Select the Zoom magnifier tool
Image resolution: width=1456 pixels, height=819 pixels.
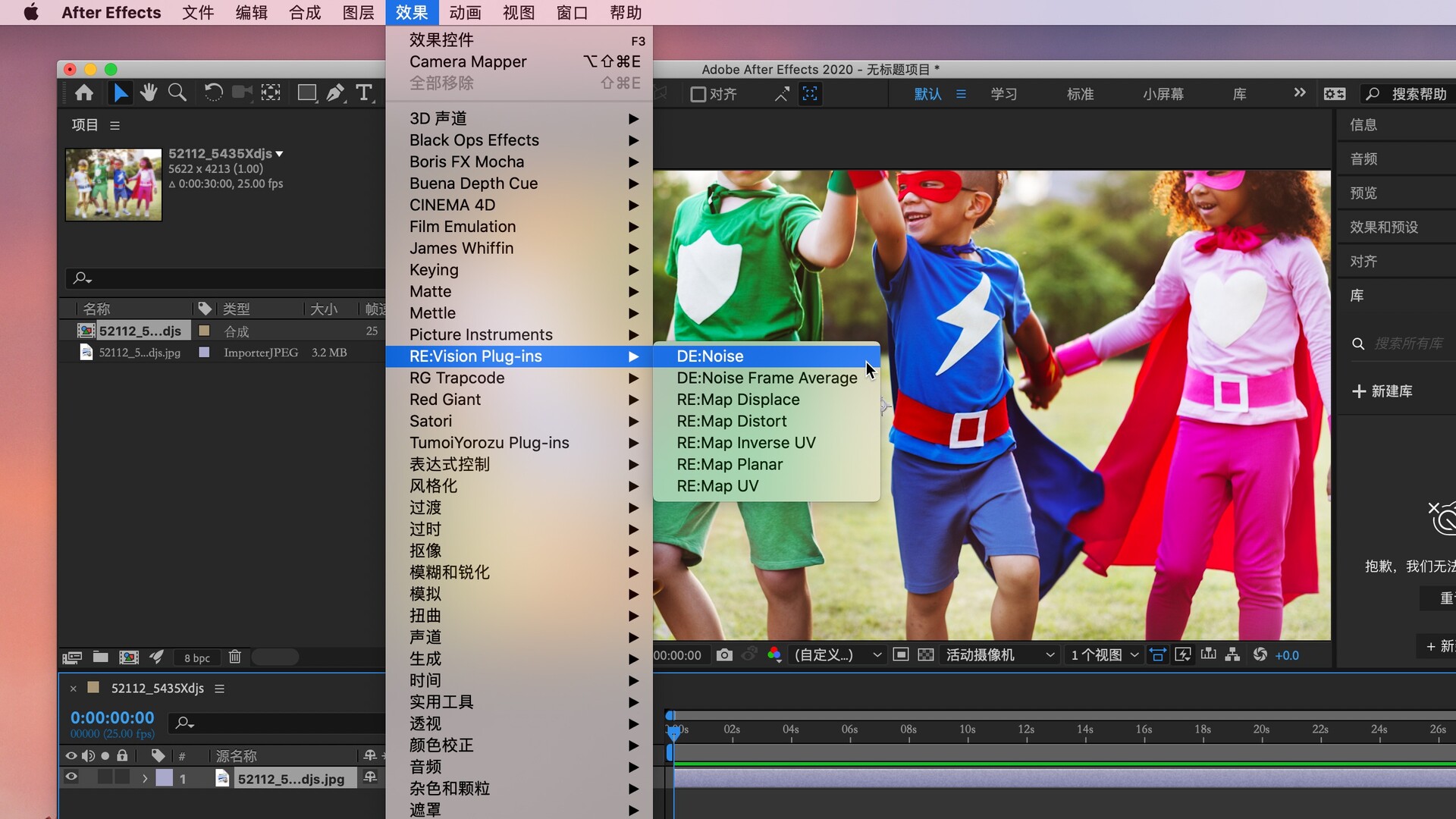click(x=177, y=93)
